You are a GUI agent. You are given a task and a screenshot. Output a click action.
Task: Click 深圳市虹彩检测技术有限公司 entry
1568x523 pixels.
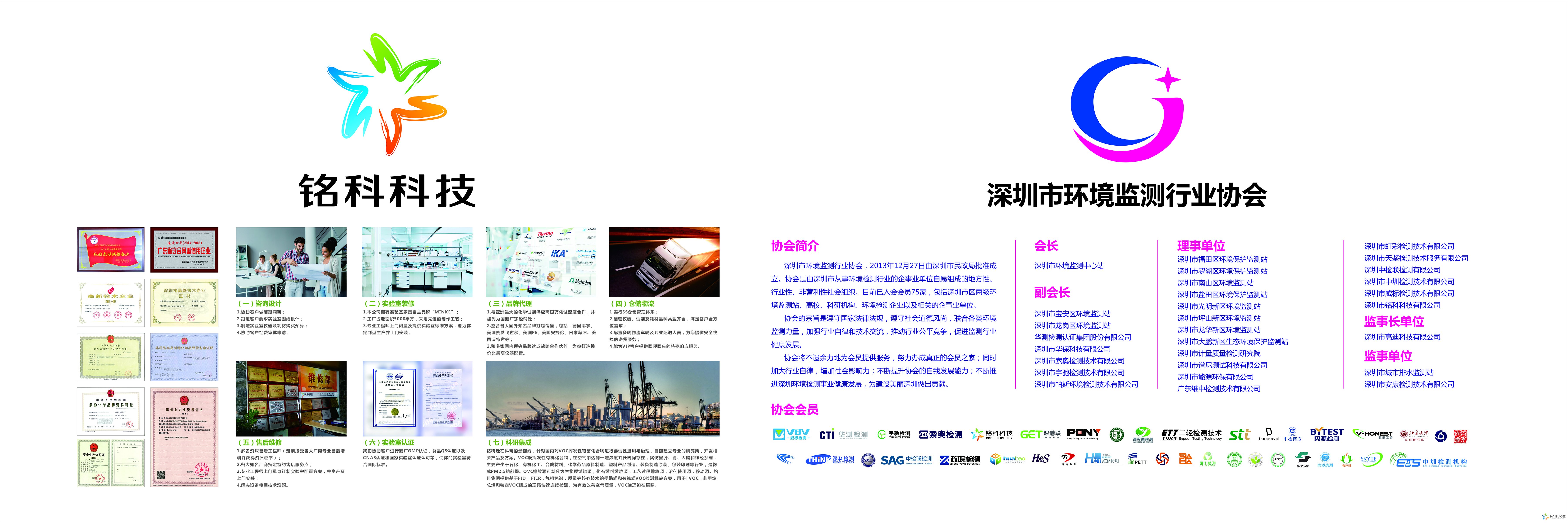(x=1409, y=247)
